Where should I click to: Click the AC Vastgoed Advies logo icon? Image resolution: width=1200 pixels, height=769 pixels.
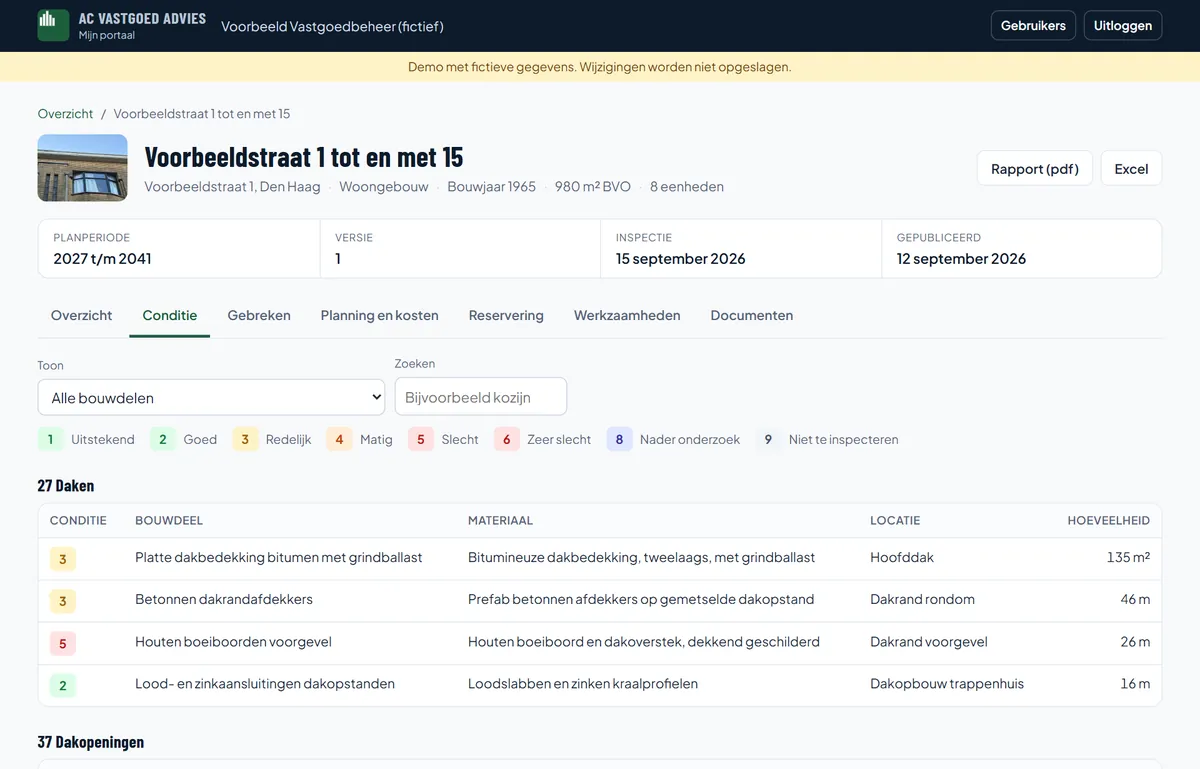(x=53, y=25)
